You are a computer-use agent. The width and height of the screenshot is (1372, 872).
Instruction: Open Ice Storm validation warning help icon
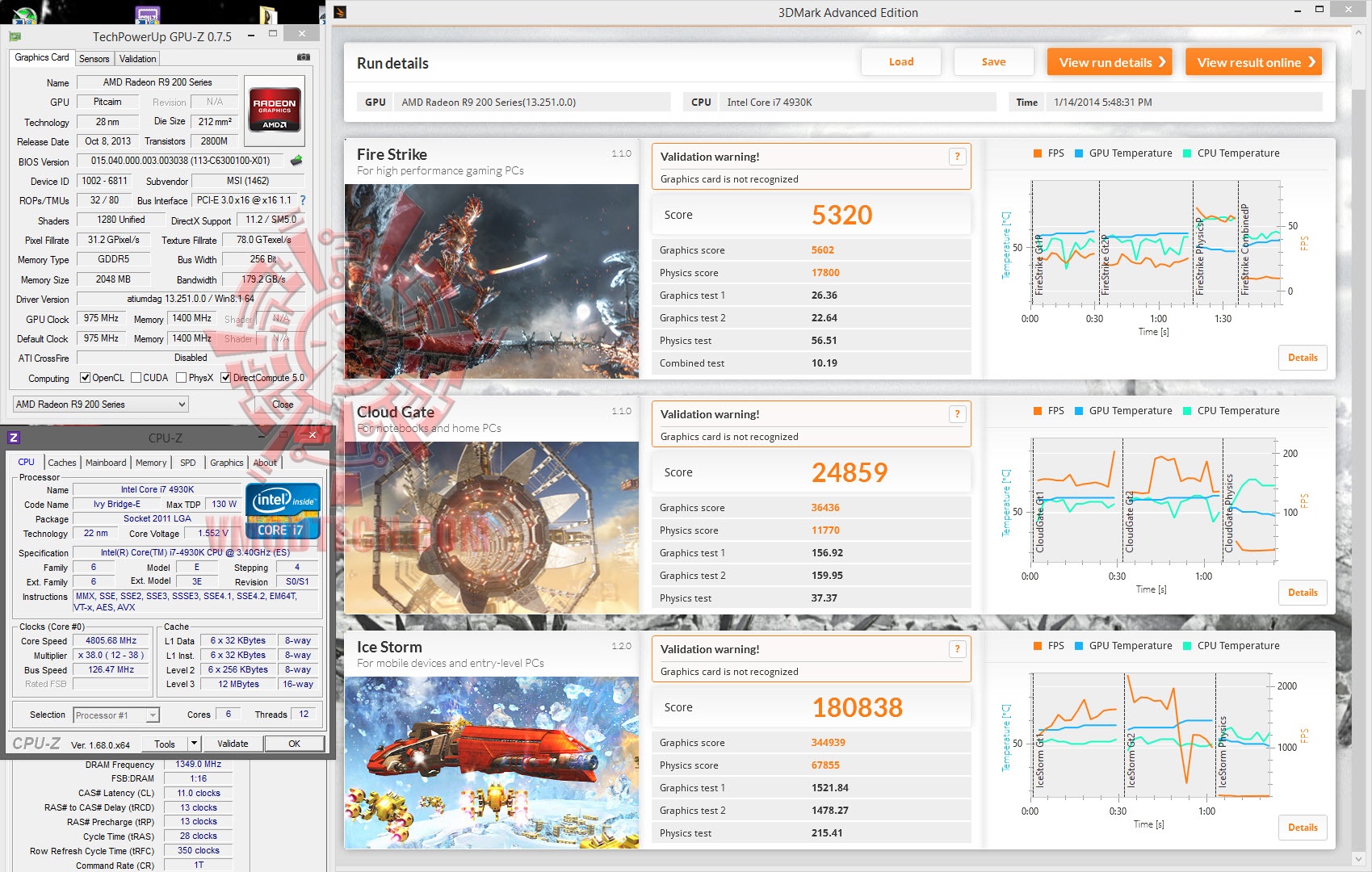[x=957, y=649]
